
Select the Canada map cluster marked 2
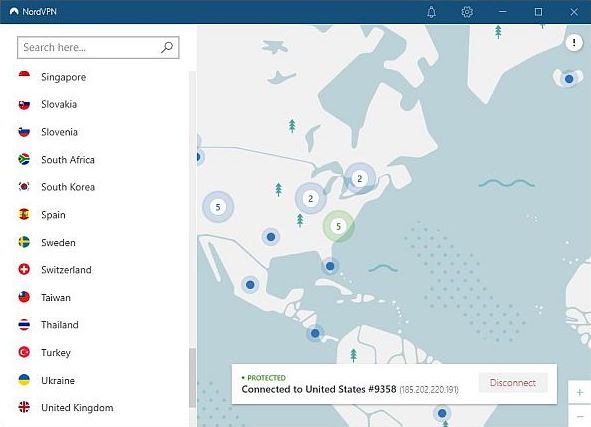coord(360,178)
